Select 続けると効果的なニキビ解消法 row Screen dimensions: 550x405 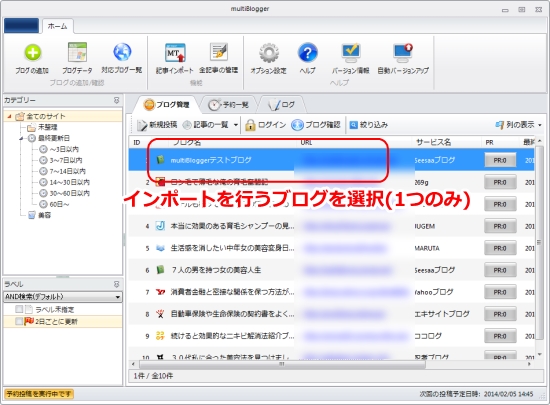331,336
